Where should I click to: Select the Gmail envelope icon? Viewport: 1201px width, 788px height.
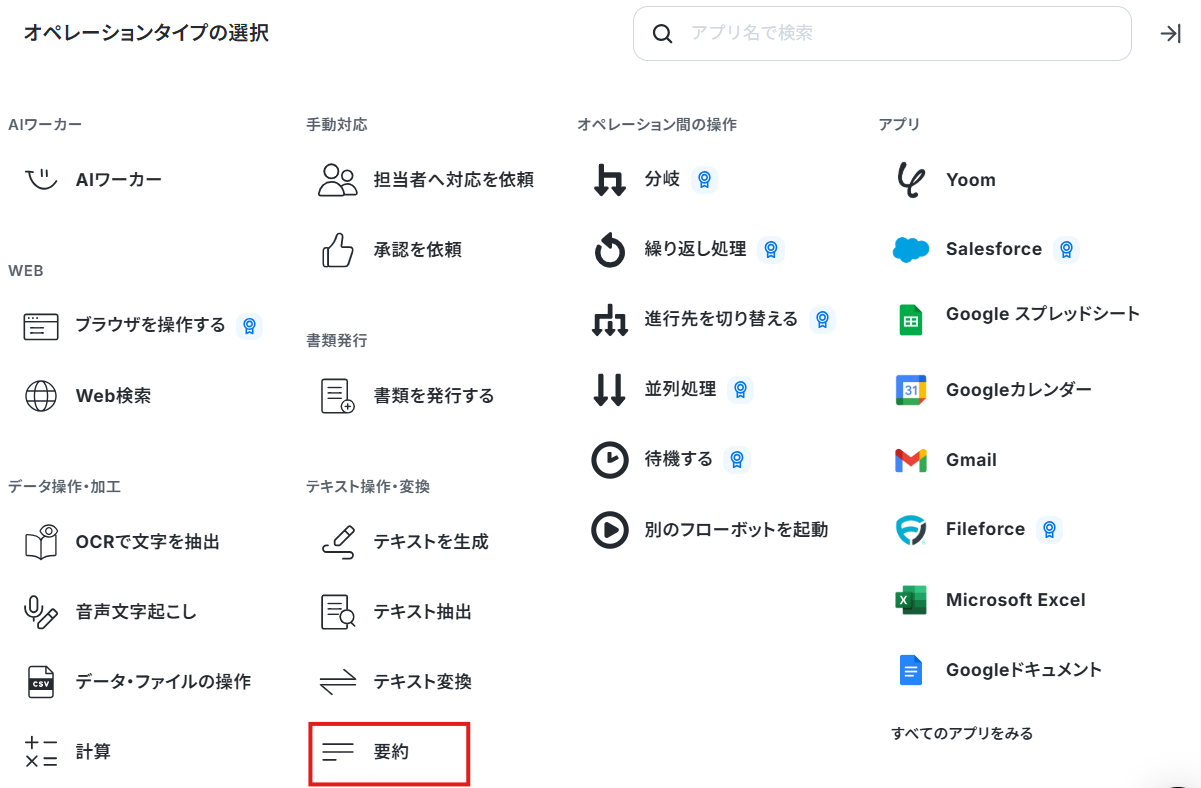pyautogui.click(x=911, y=460)
